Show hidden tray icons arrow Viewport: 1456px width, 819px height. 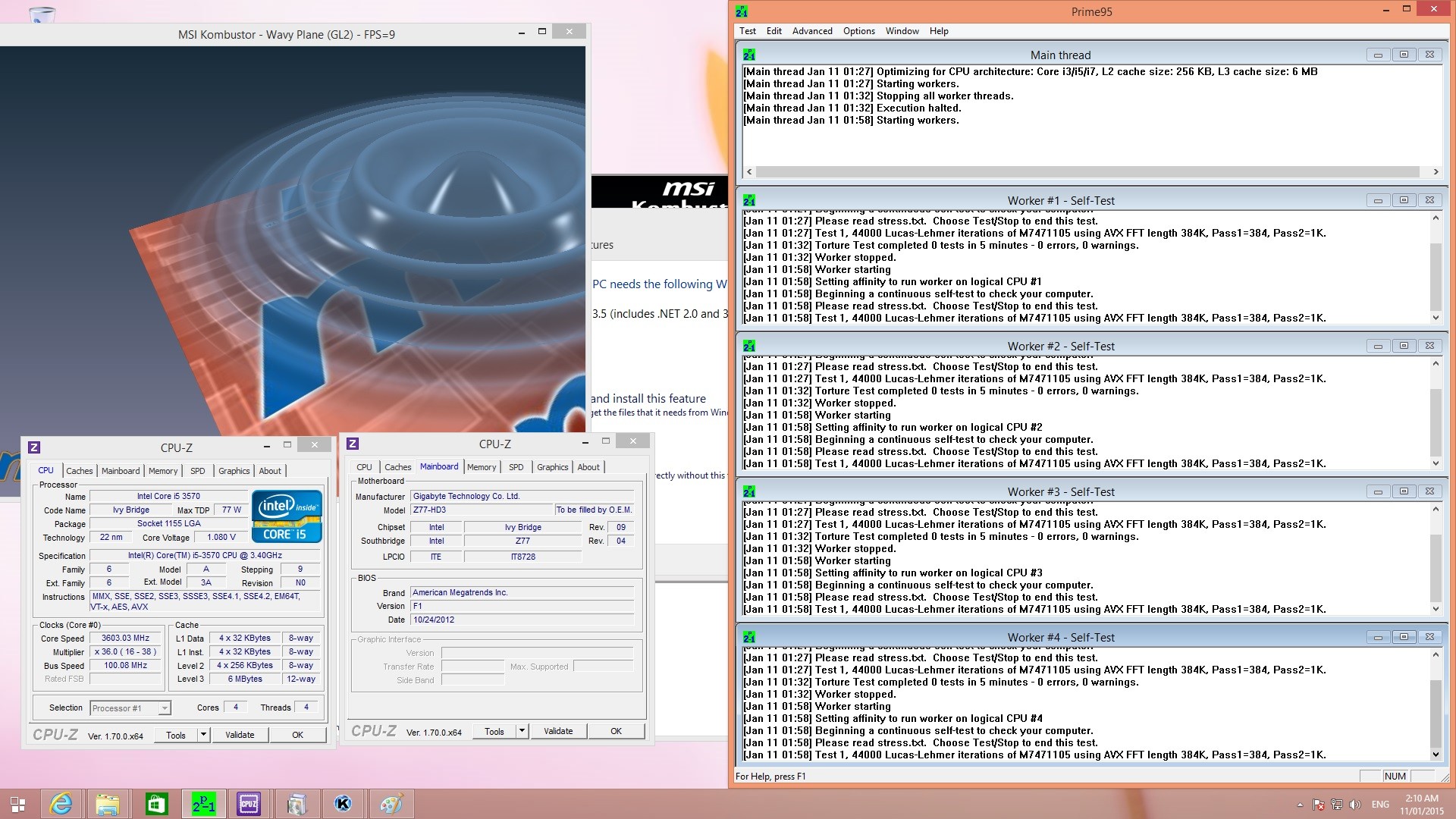(x=1300, y=805)
